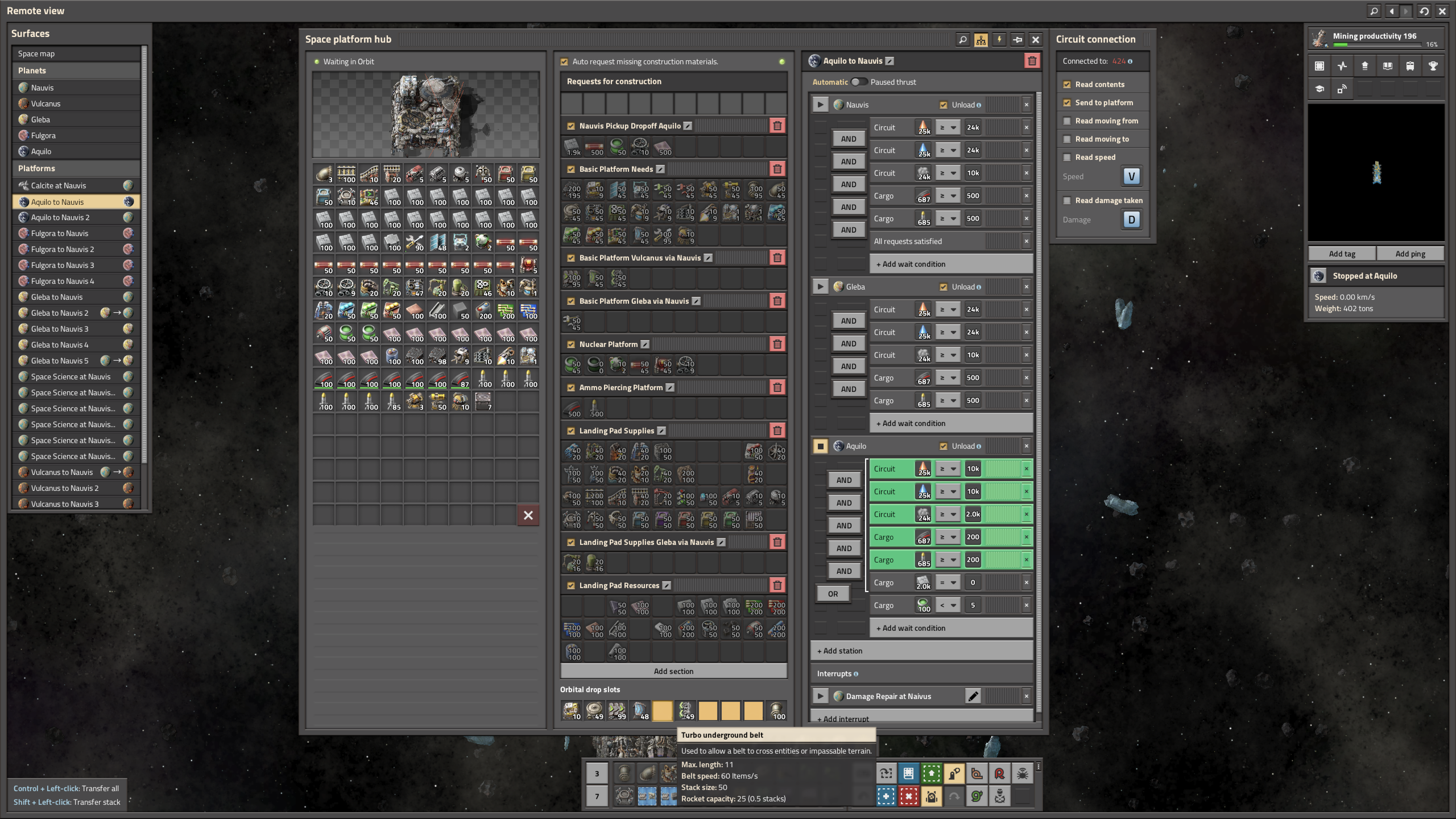Open Gleba to Nauvis 3 platform
Image resolution: width=1456 pixels, height=819 pixels.
coord(76,329)
